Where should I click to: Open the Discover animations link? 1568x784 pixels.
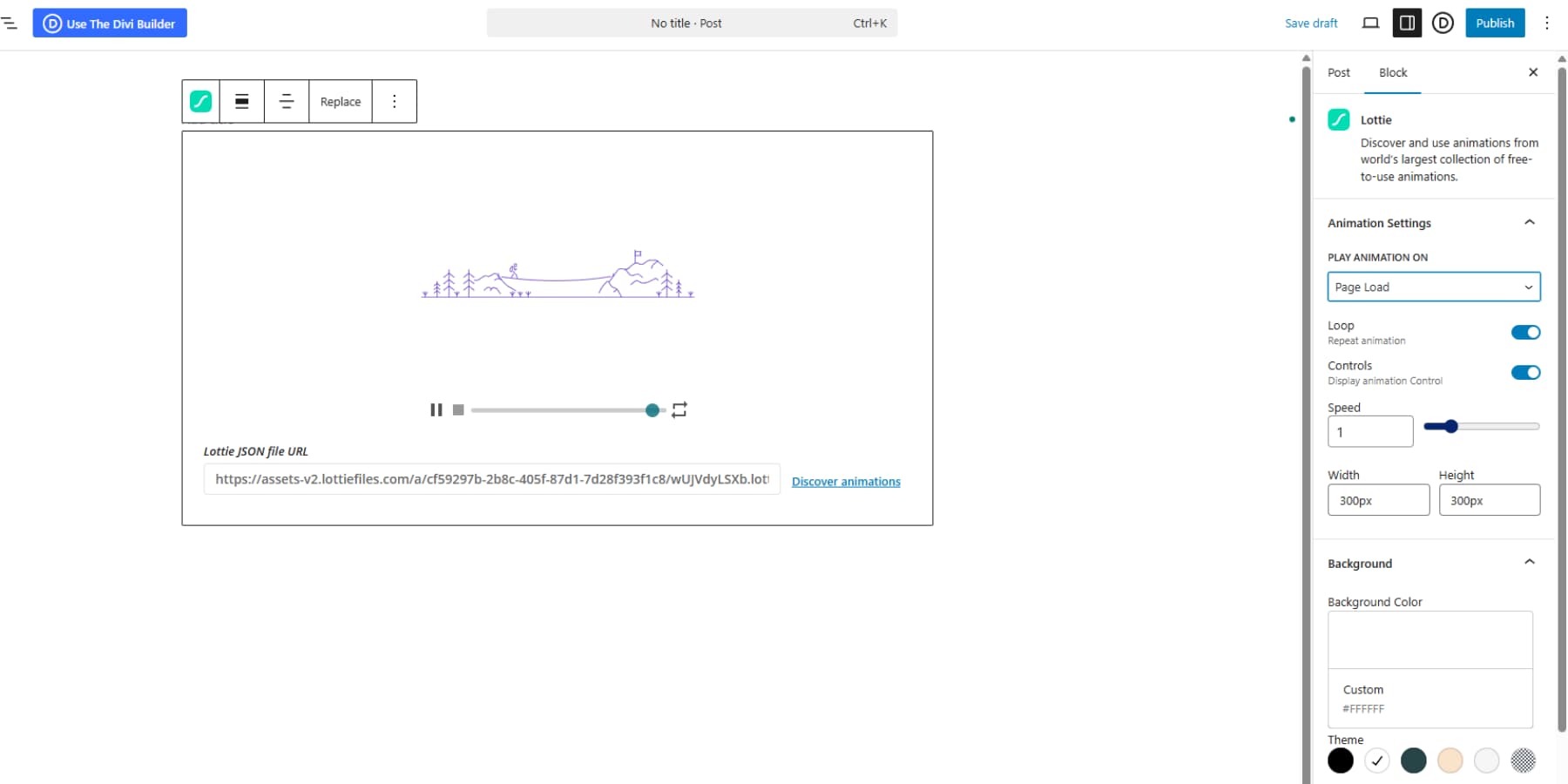(x=846, y=481)
